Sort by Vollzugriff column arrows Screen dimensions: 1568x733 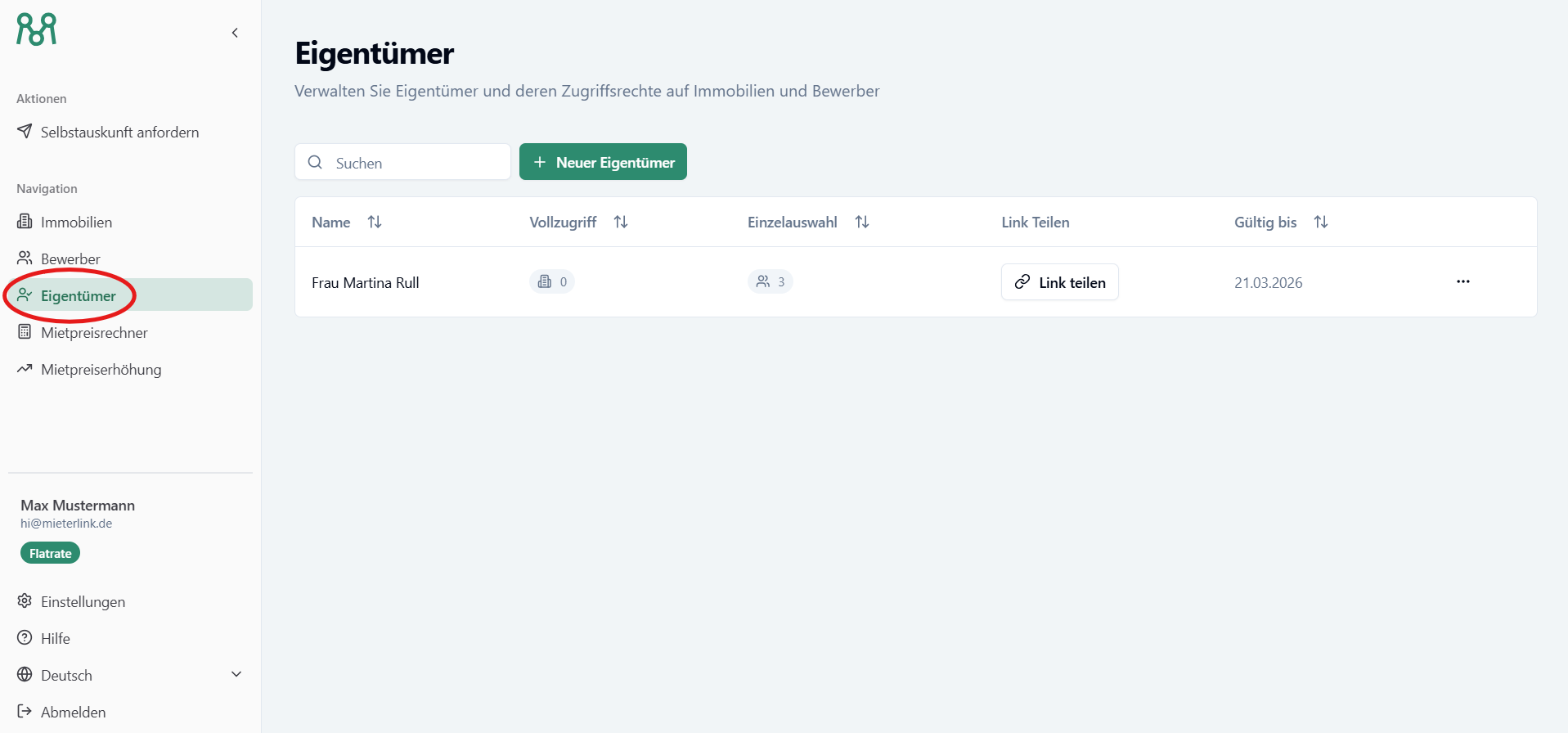point(621,223)
